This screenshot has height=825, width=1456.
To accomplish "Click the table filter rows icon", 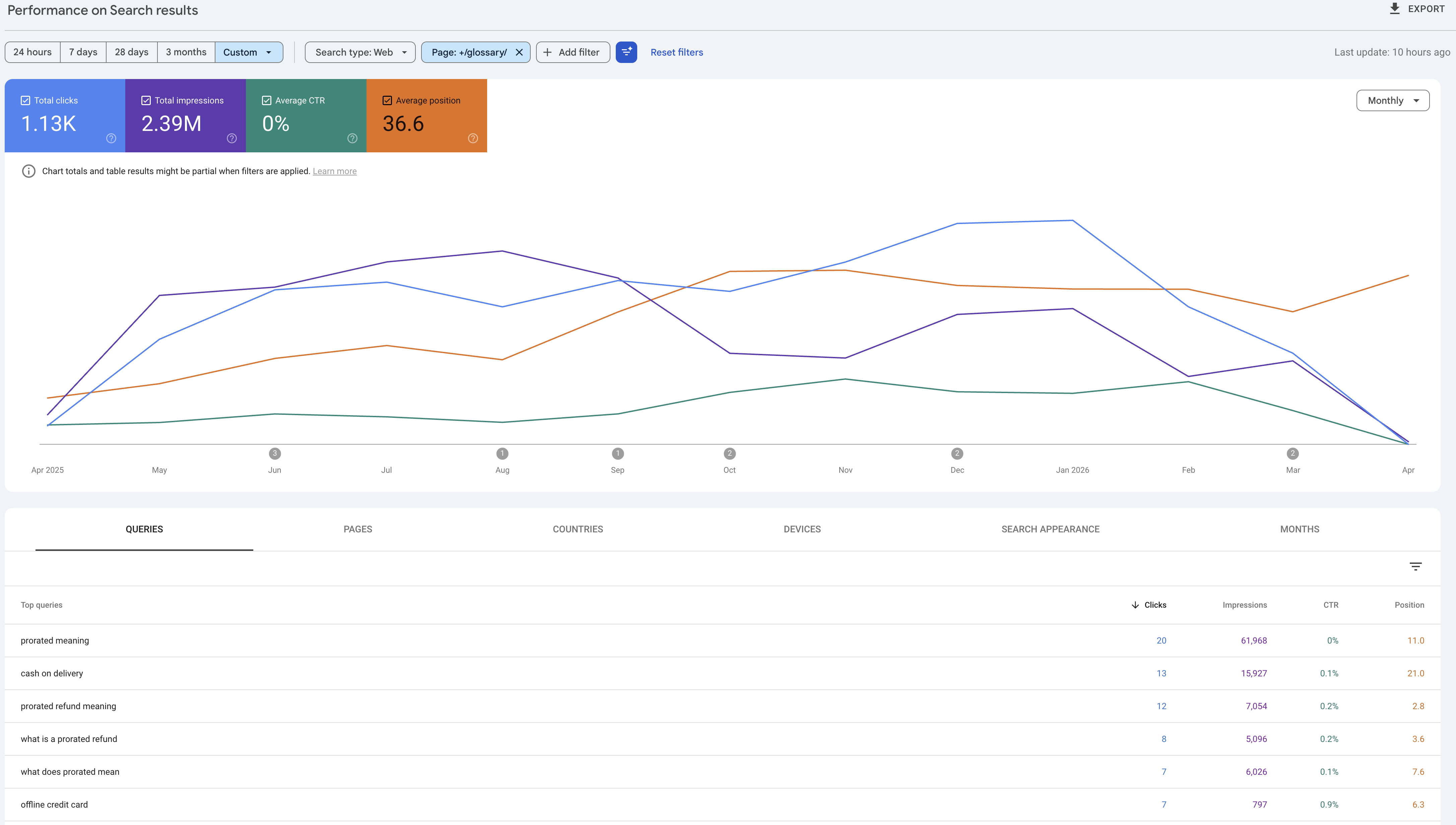I will pos(1415,567).
